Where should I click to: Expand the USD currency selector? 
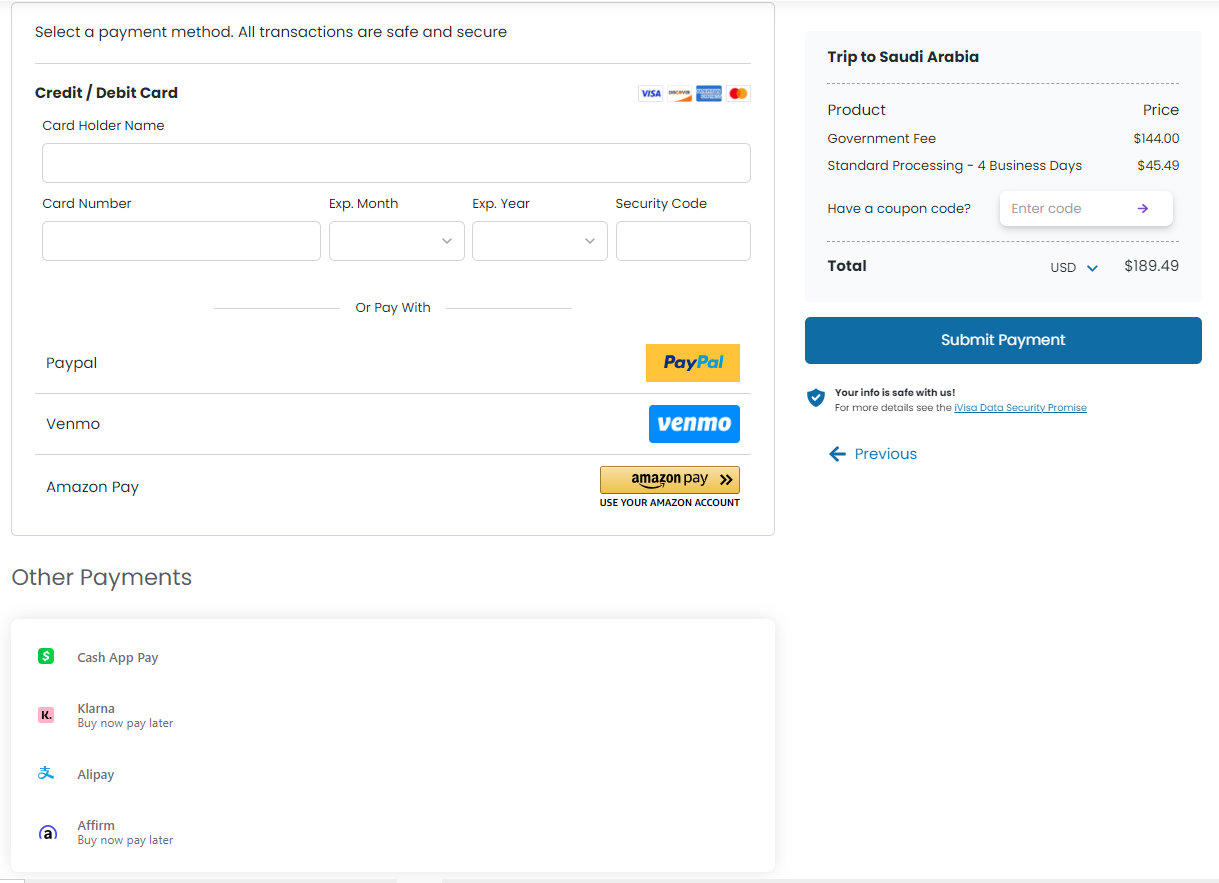1074,268
